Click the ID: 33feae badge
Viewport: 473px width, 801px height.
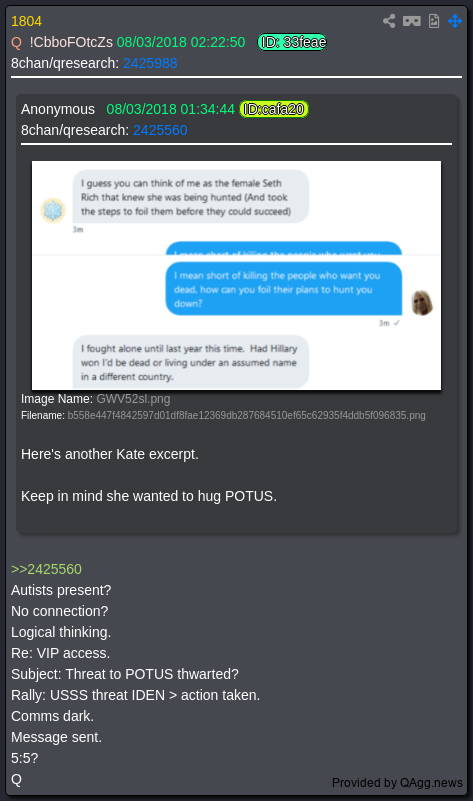click(x=292, y=42)
